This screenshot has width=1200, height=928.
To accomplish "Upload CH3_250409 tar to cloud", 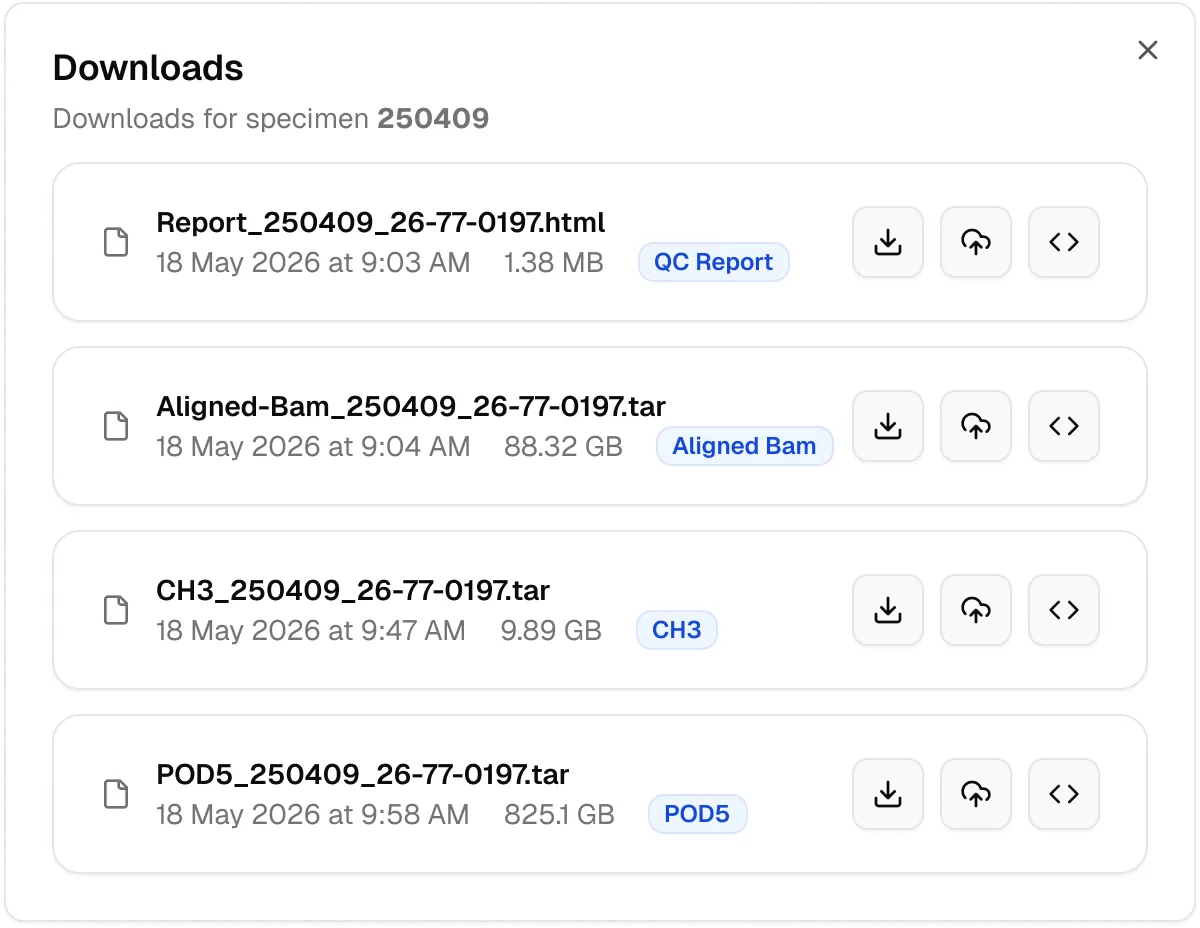I will [x=975, y=610].
